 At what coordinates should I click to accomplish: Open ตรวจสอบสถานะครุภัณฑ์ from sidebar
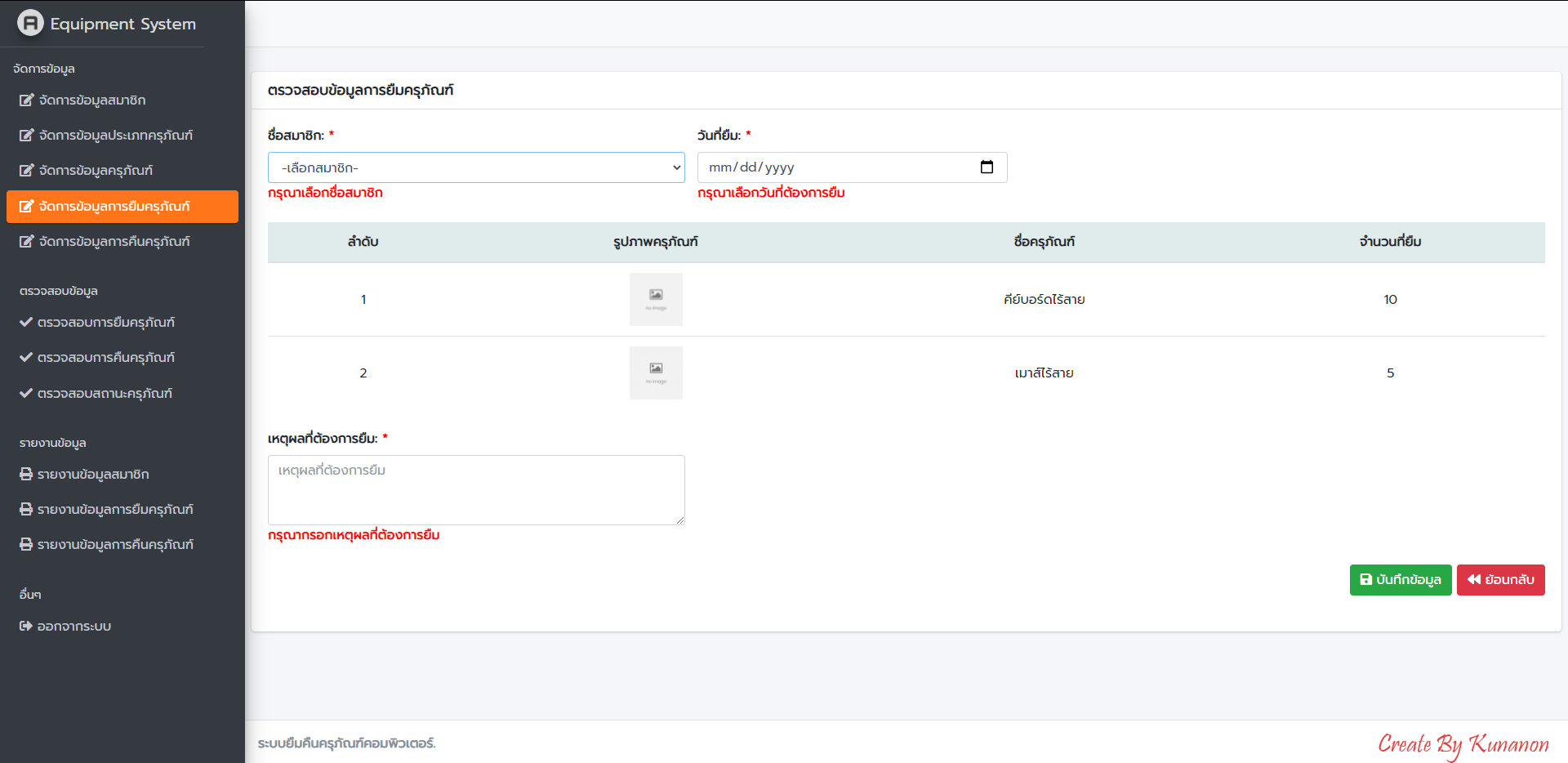point(105,394)
